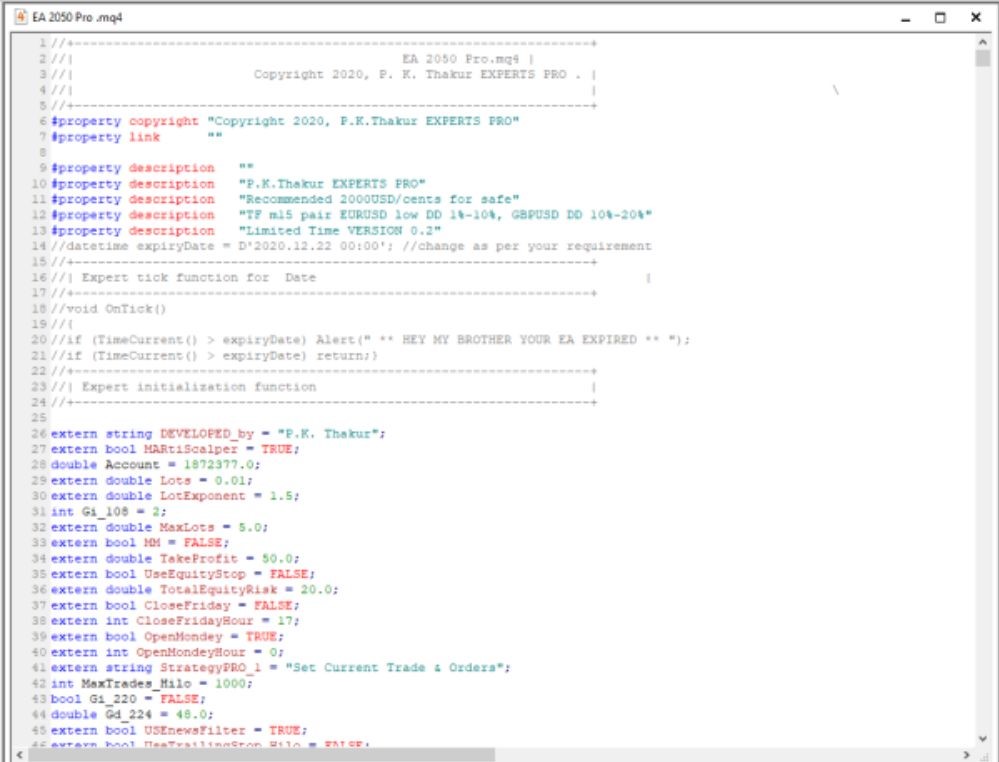Screen dimensions: 999x762
Task: Close the EA 2050 Pro.mq4 window
Action: [x=976, y=18]
